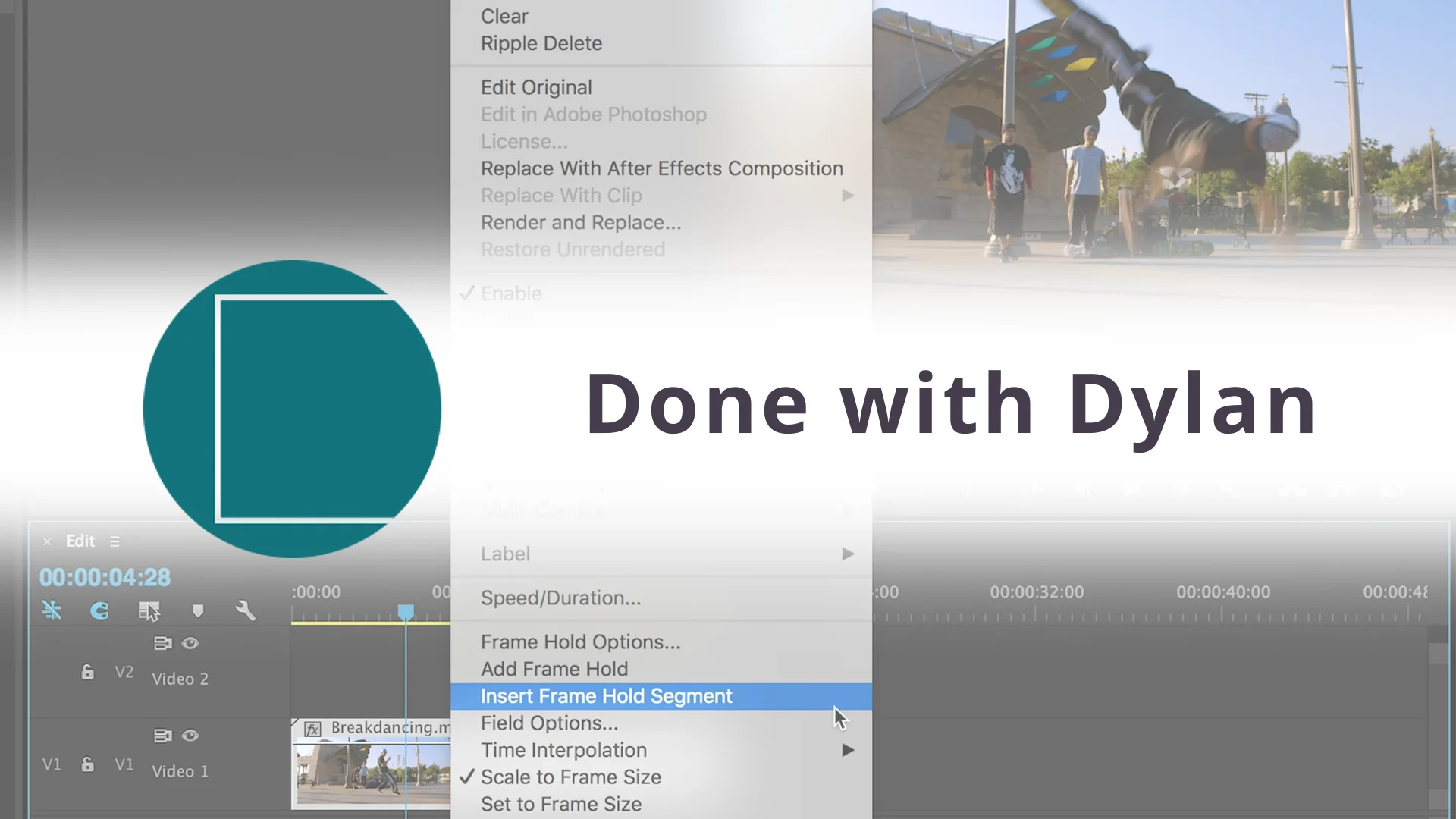Screen dimensions: 1456x819
Task: Toggle Linked Selection icon
Action: (x=149, y=611)
